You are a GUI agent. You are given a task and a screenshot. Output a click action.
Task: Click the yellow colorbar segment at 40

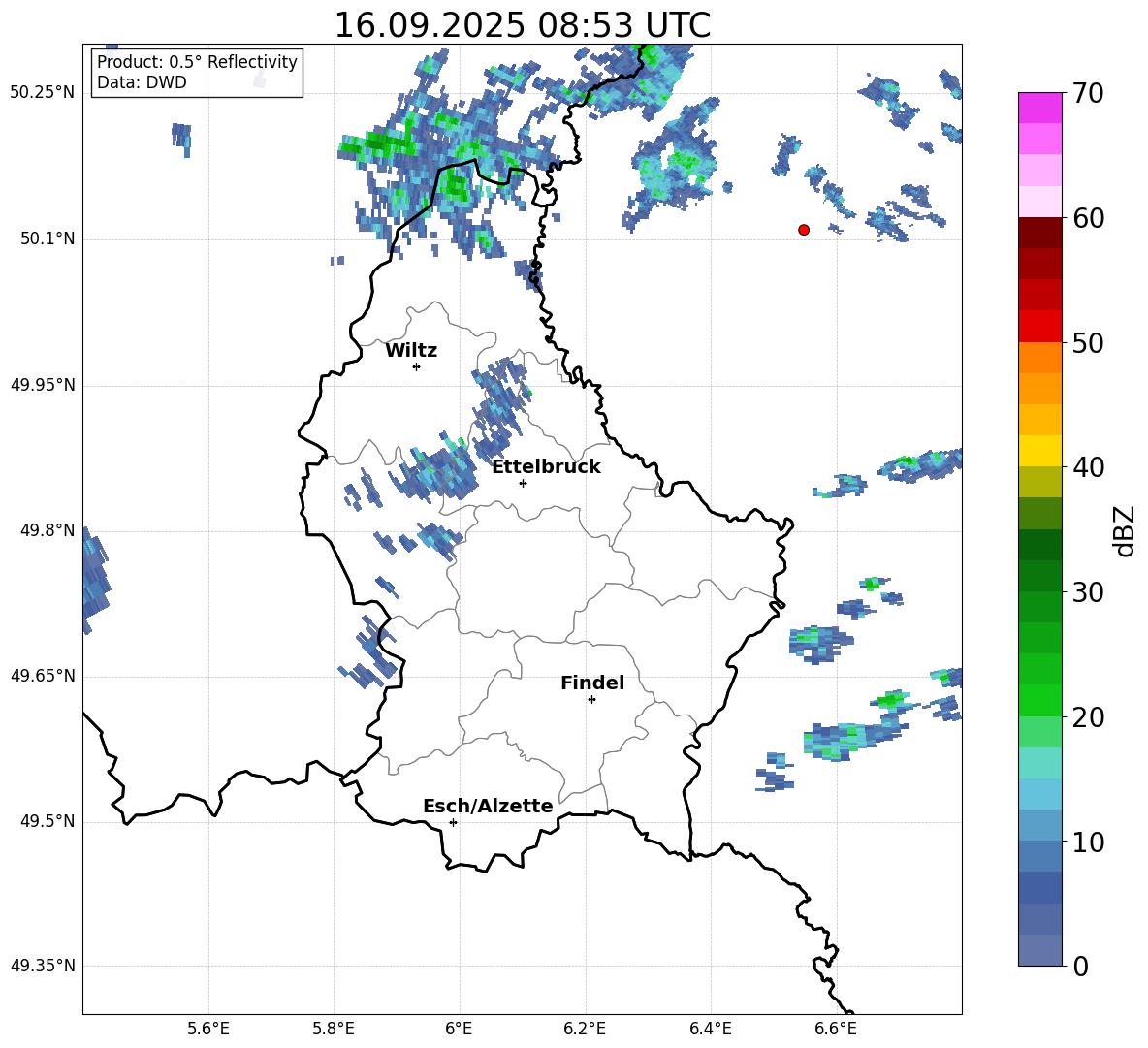click(x=1039, y=451)
